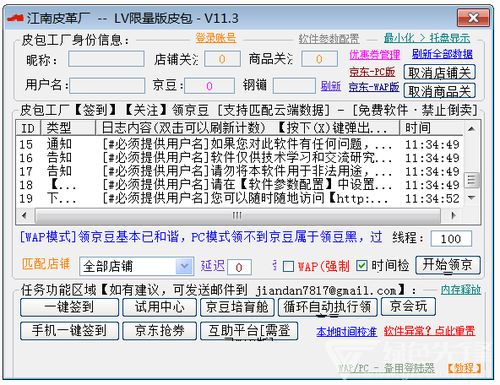Screen dimensions: 500x385
Task: Open WAP/PC 备用登陆器 link
Action: click(x=386, y=368)
